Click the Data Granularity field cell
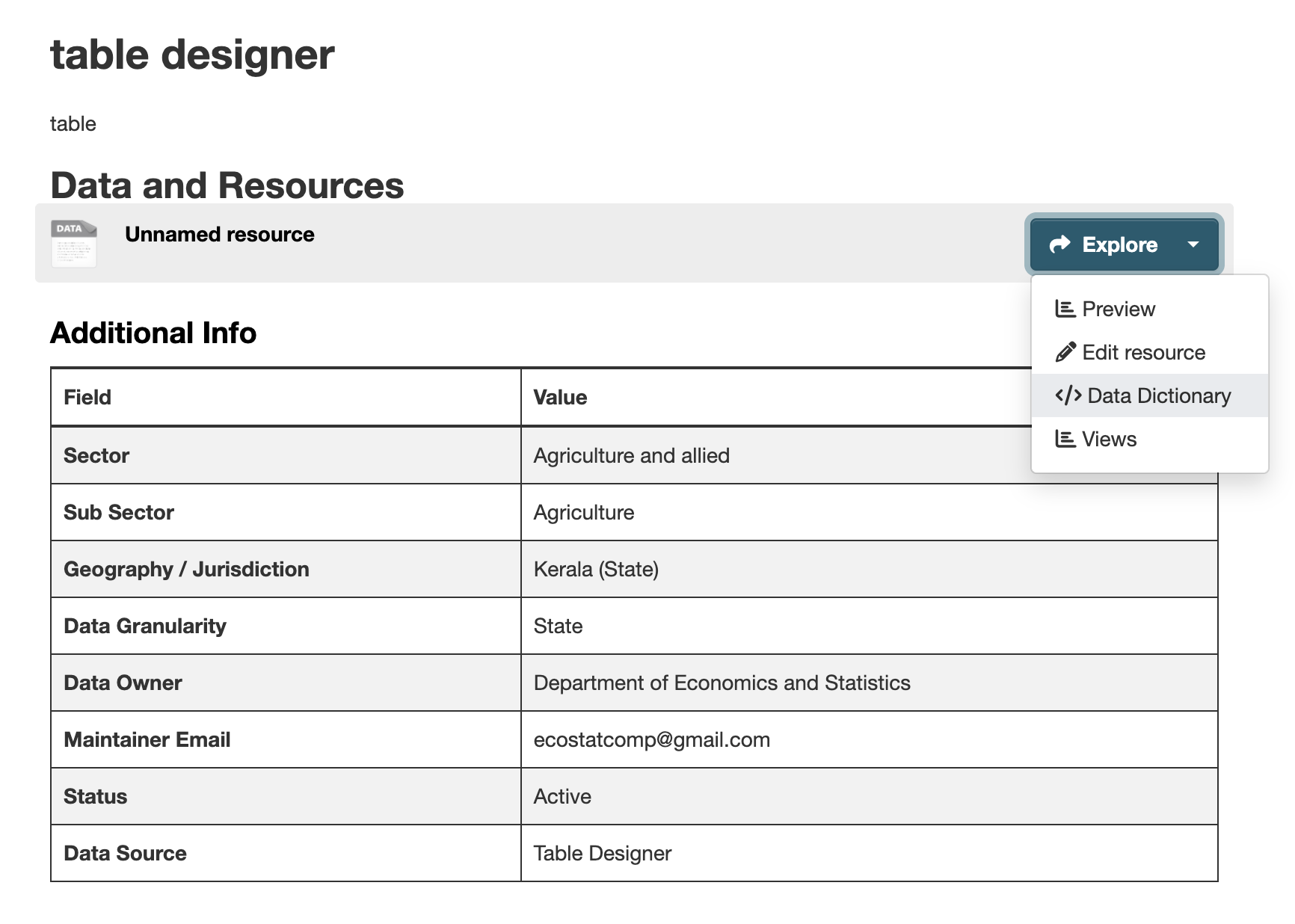This screenshot has width=1295, height=924. [x=286, y=626]
